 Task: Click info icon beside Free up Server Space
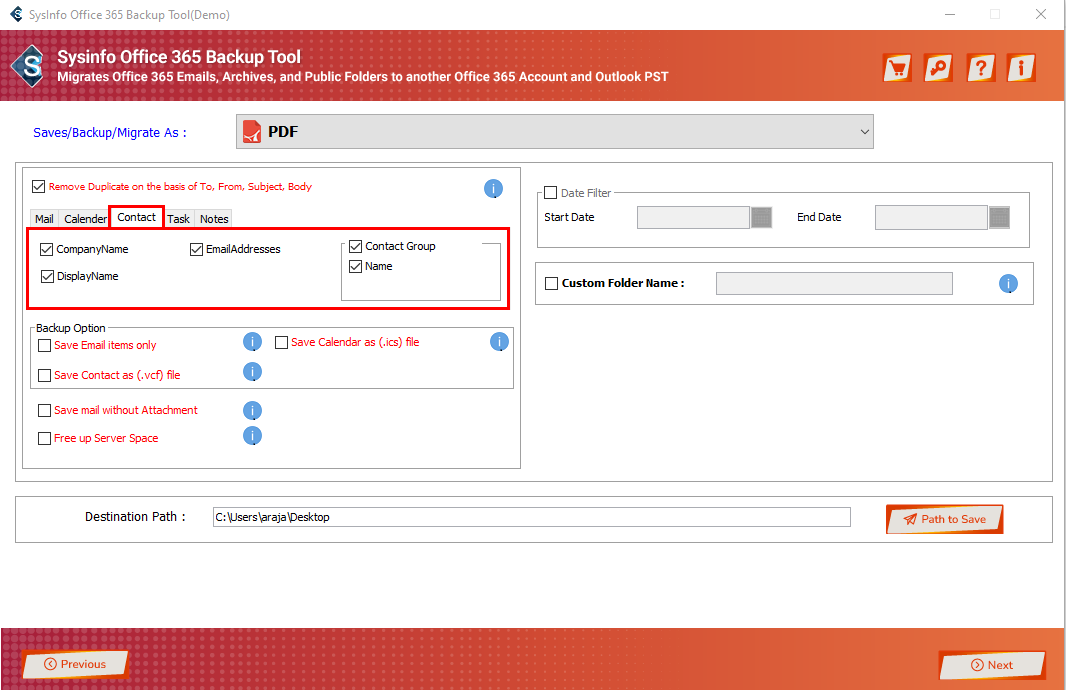[252, 436]
